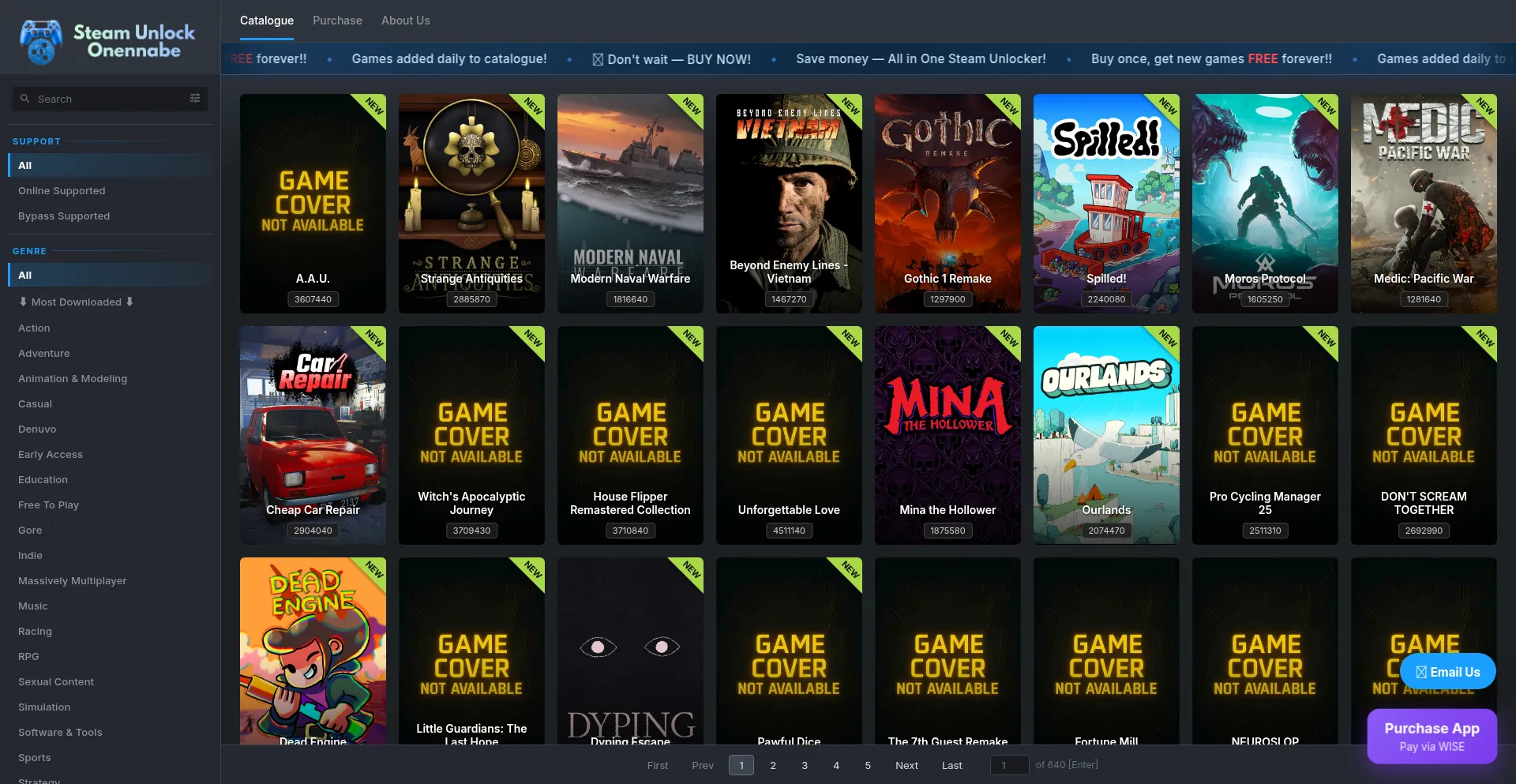Open Dead Engine game cover
This screenshot has height=784, width=1516.
click(313, 651)
